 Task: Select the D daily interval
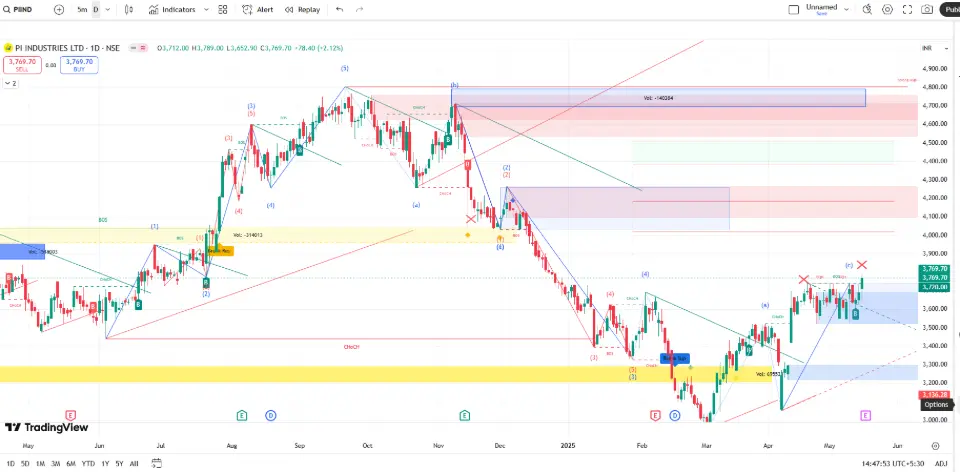coord(96,9)
